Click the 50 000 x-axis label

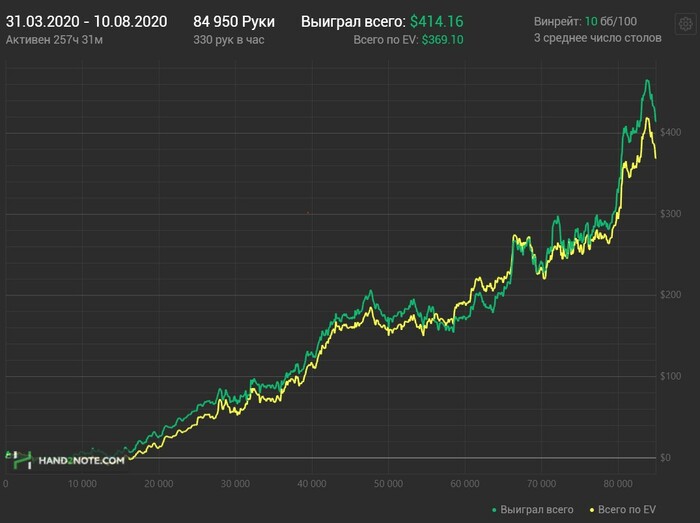[388, 484]
